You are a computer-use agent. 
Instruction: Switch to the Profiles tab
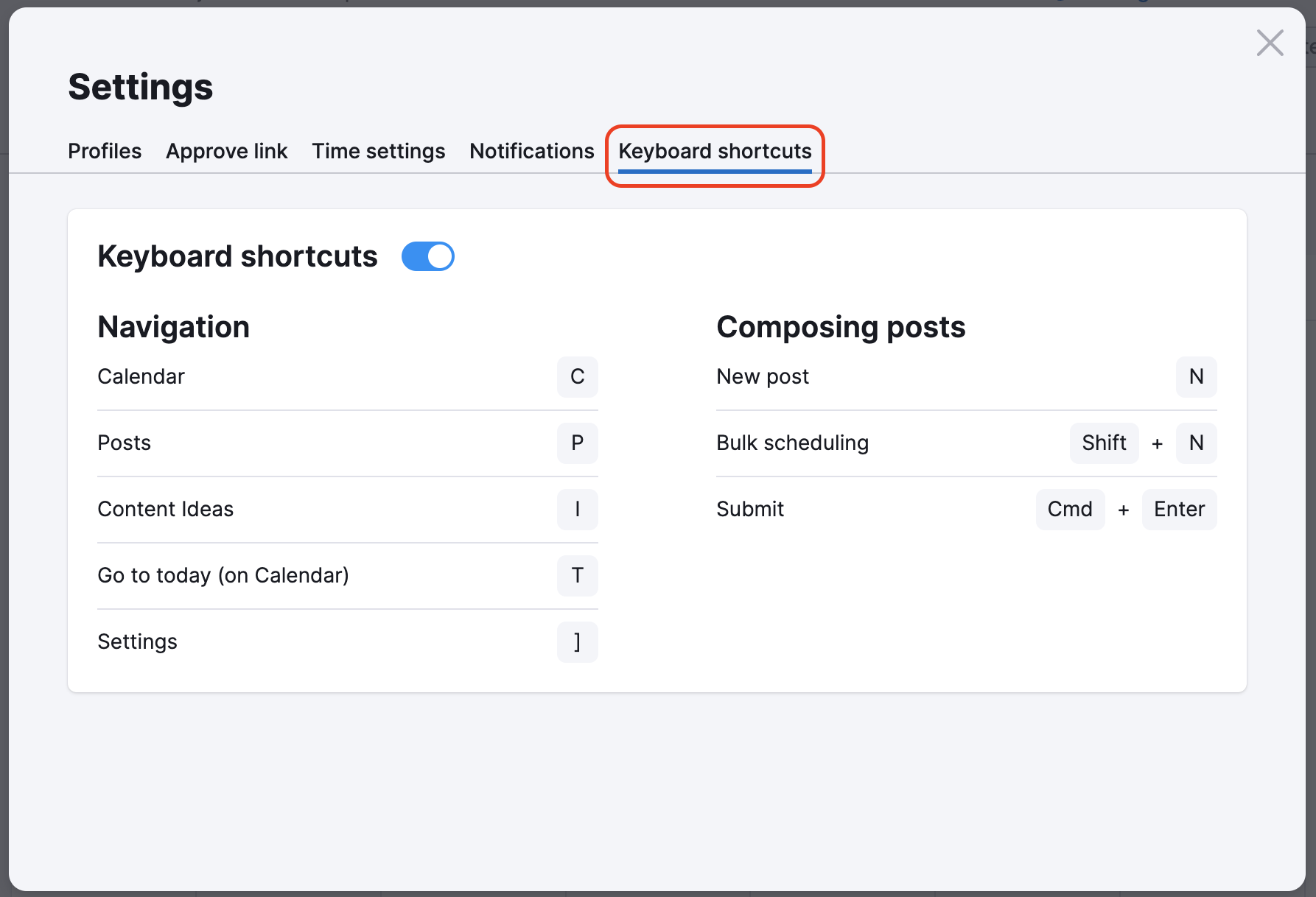104,151
